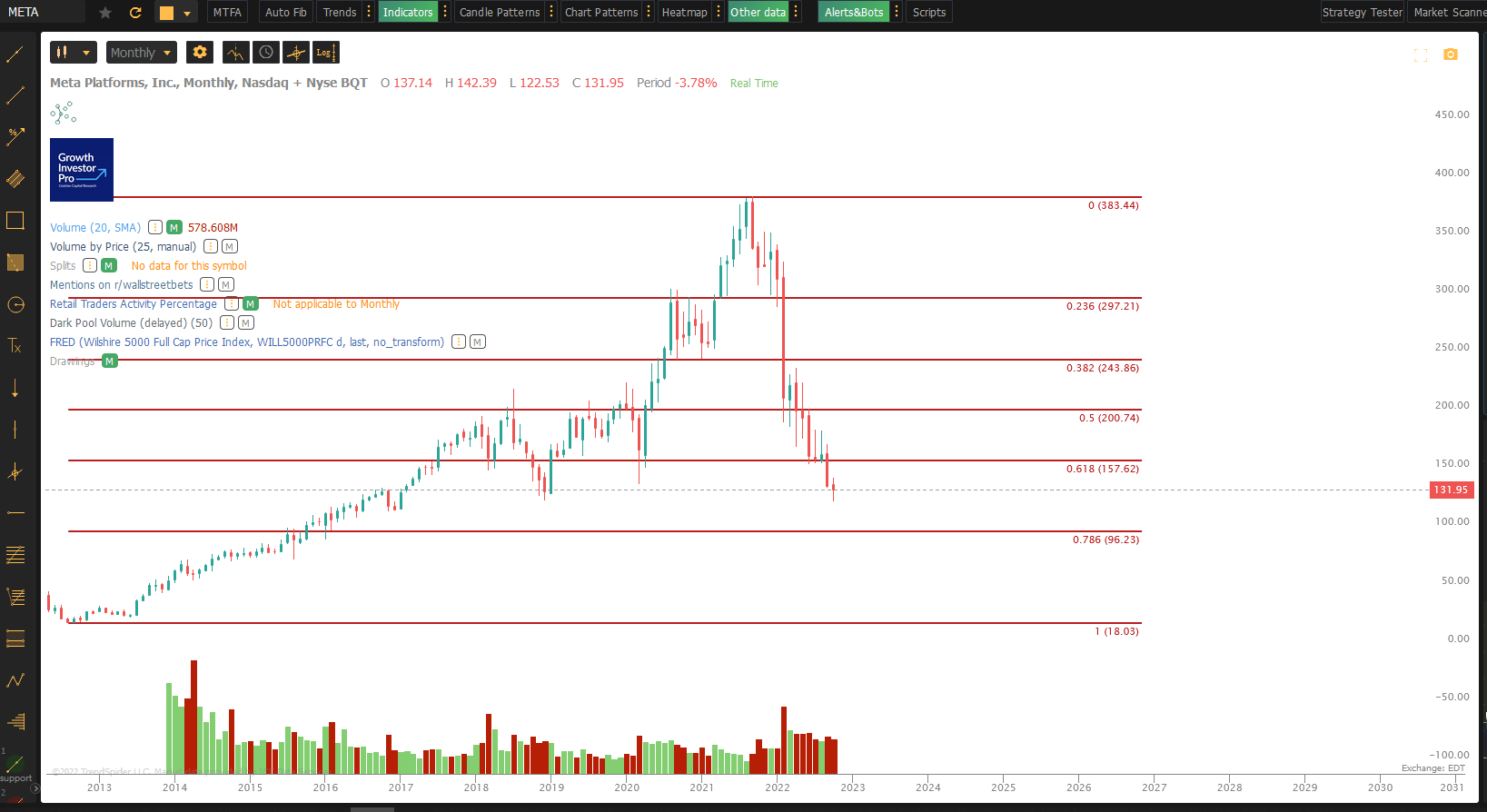Screen dimensions: 1487x812
Task: Click the refresh chart icon
Action: click(135, 13)
